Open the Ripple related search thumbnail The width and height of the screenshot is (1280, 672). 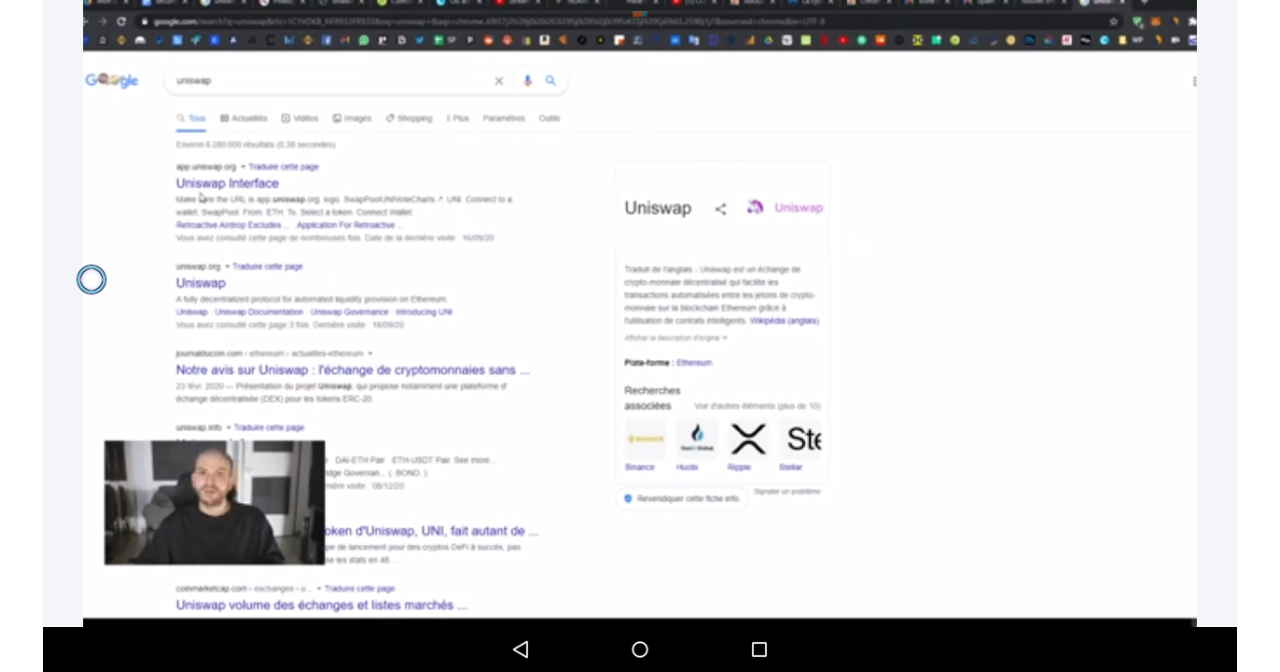pos(747,439)
